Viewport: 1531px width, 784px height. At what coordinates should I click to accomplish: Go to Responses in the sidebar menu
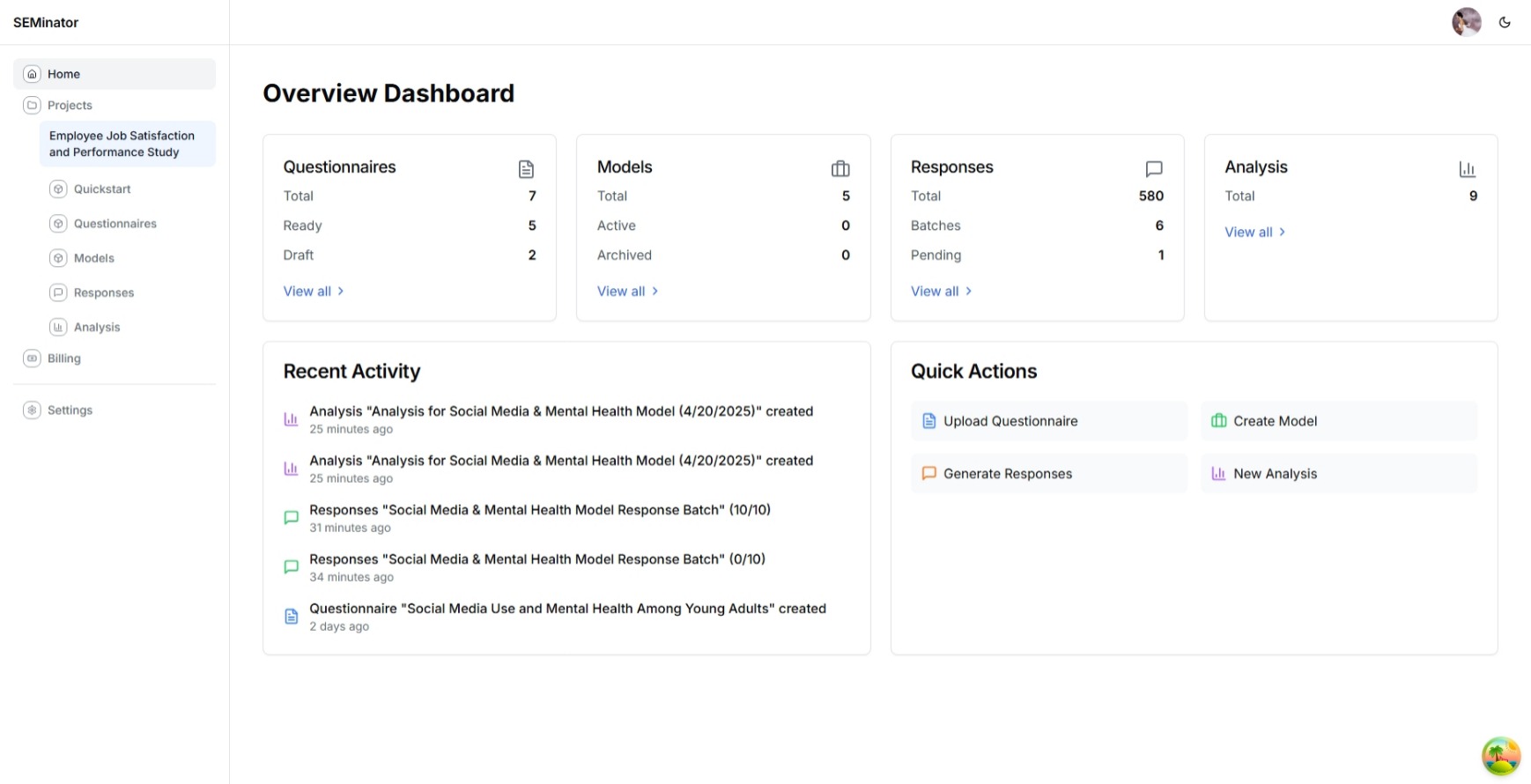point(104,292)
